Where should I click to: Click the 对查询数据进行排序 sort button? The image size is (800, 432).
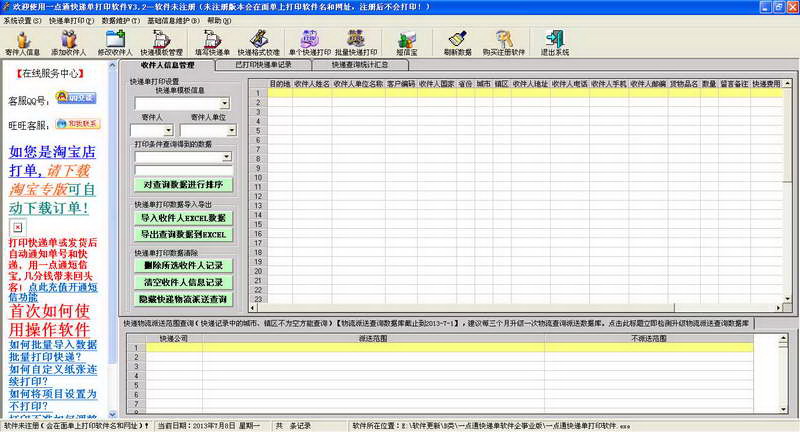(x=183, y=185)
